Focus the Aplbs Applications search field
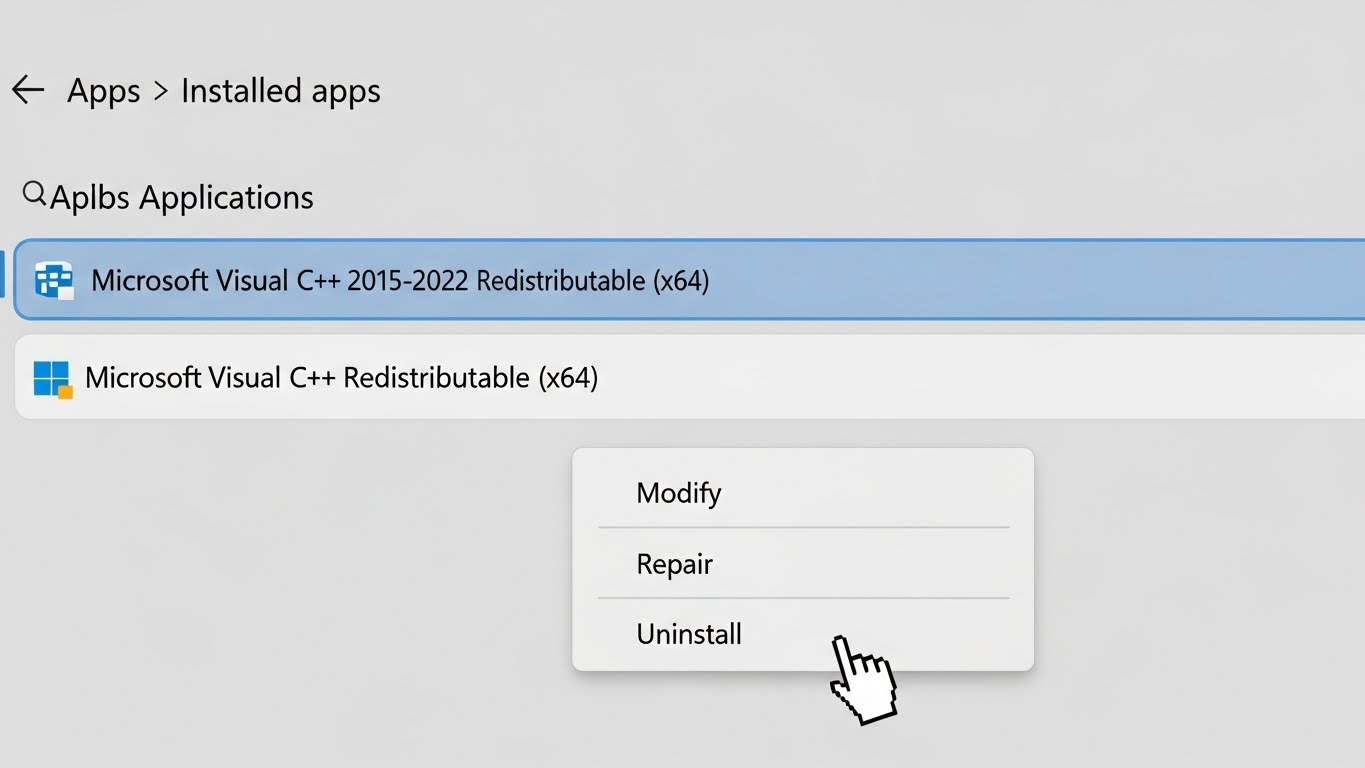The height and width of the screenshot is (768, 1365). (182, 197)
